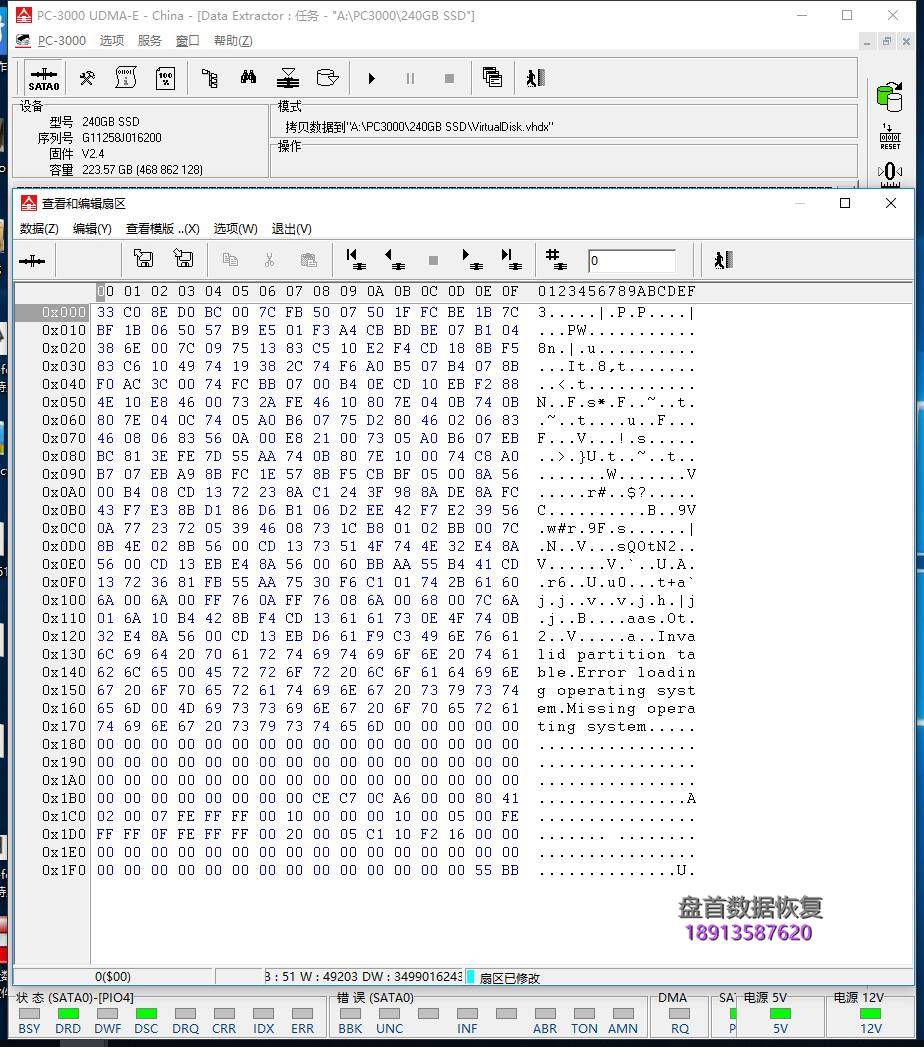Click the exit door icon in sector editor

pyautogui.click(x=723, y=260)
